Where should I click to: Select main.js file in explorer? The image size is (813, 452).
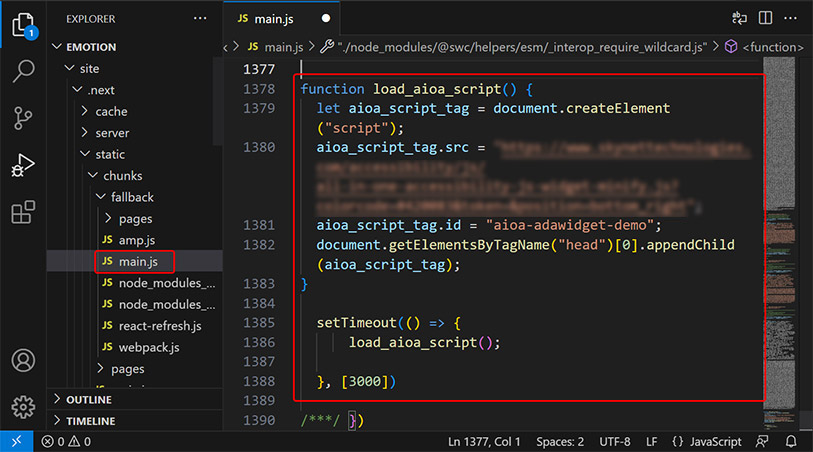(135, 261)
